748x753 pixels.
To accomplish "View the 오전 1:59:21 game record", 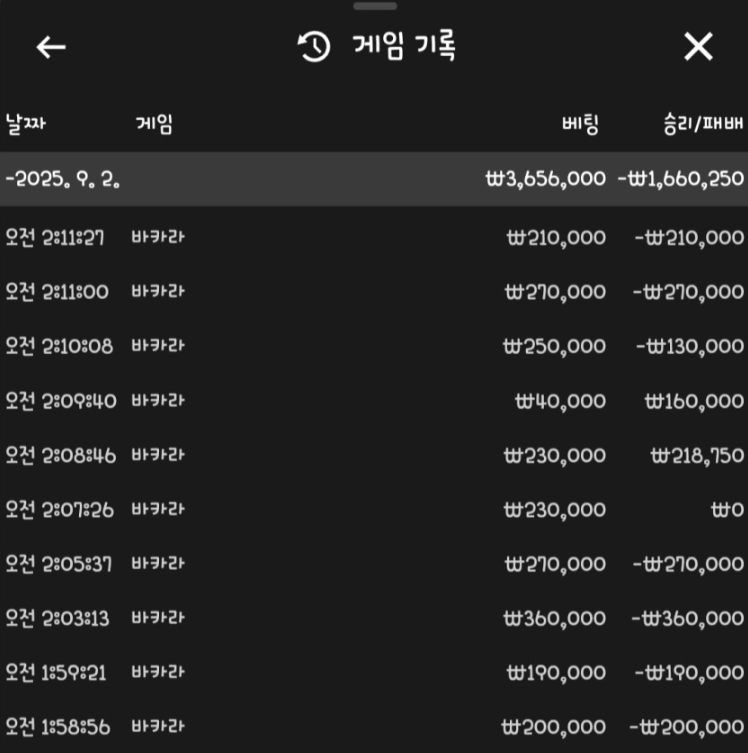I will pyautogui.click(x=374, y=672).
